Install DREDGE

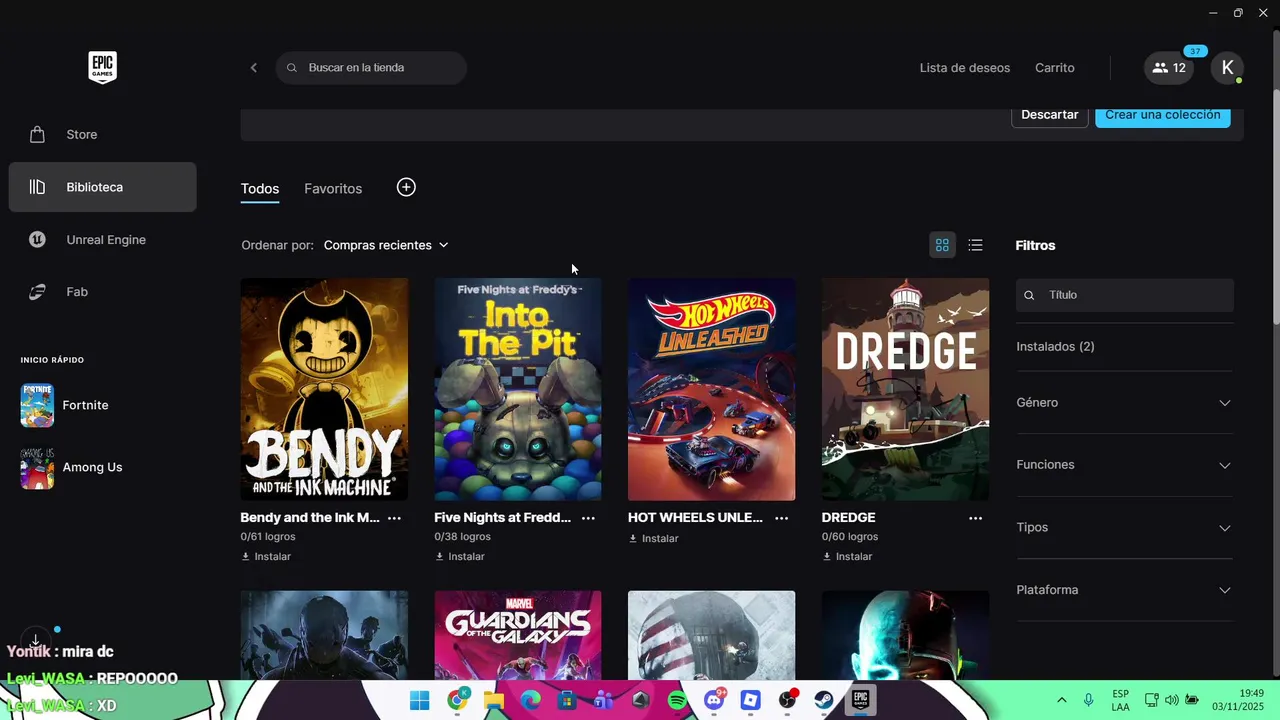tap(848, 557)
